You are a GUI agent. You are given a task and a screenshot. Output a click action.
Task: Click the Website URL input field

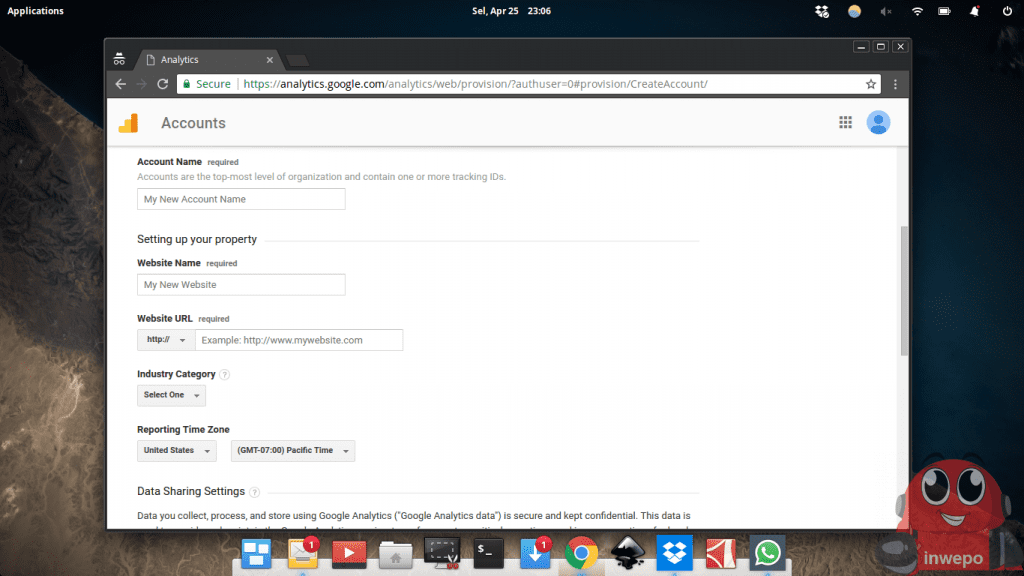[x=299, y=340]
